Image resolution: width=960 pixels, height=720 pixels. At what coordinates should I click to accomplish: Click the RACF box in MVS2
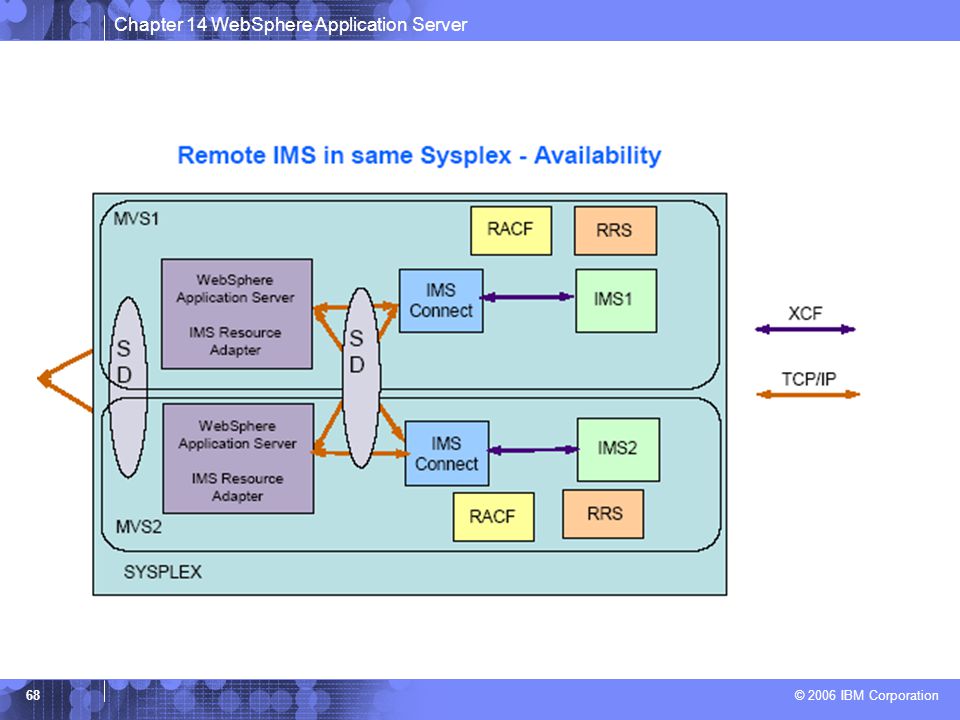click(x=493, y=517)
